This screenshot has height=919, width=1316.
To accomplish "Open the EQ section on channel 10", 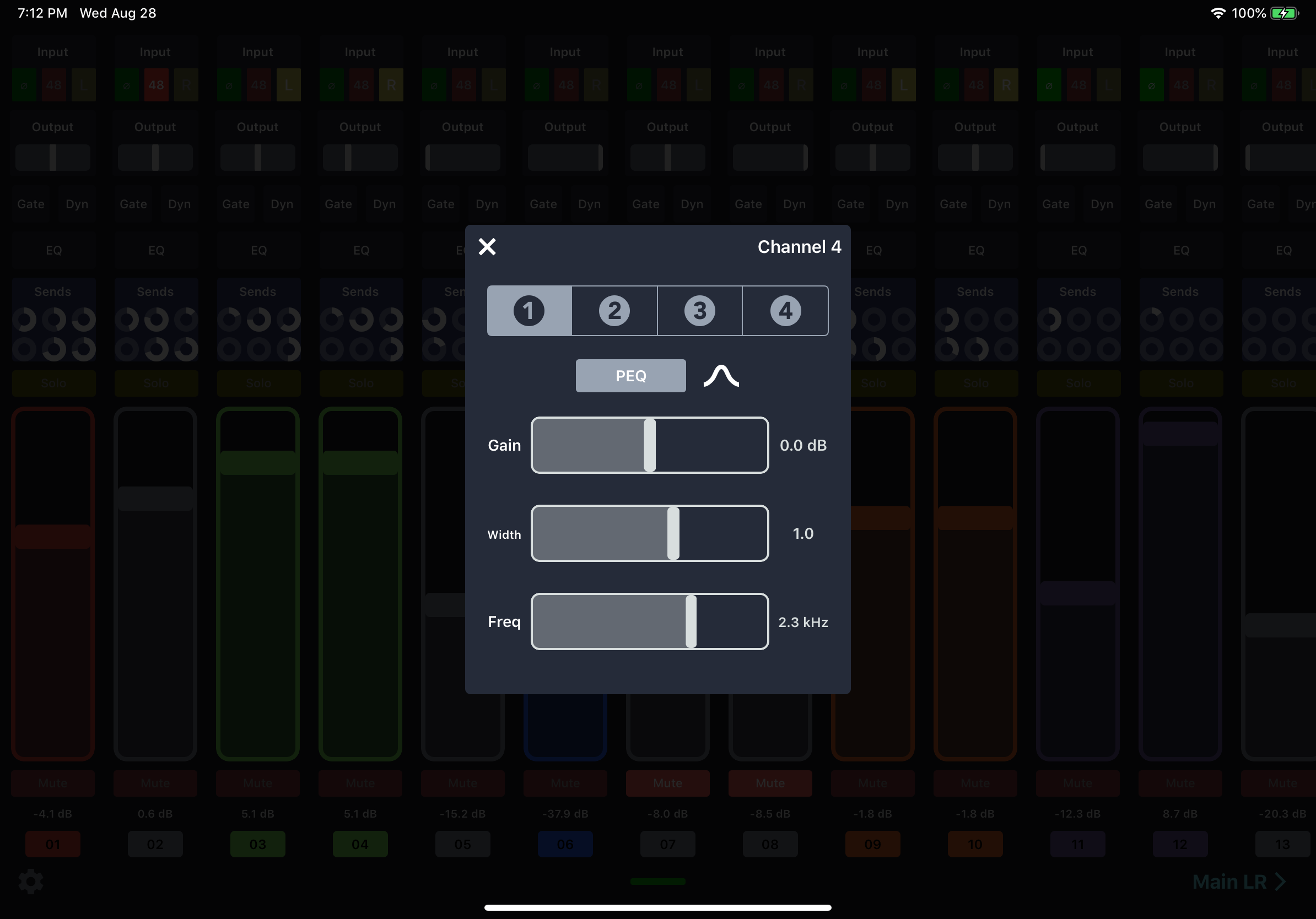I will pos(975,250).
